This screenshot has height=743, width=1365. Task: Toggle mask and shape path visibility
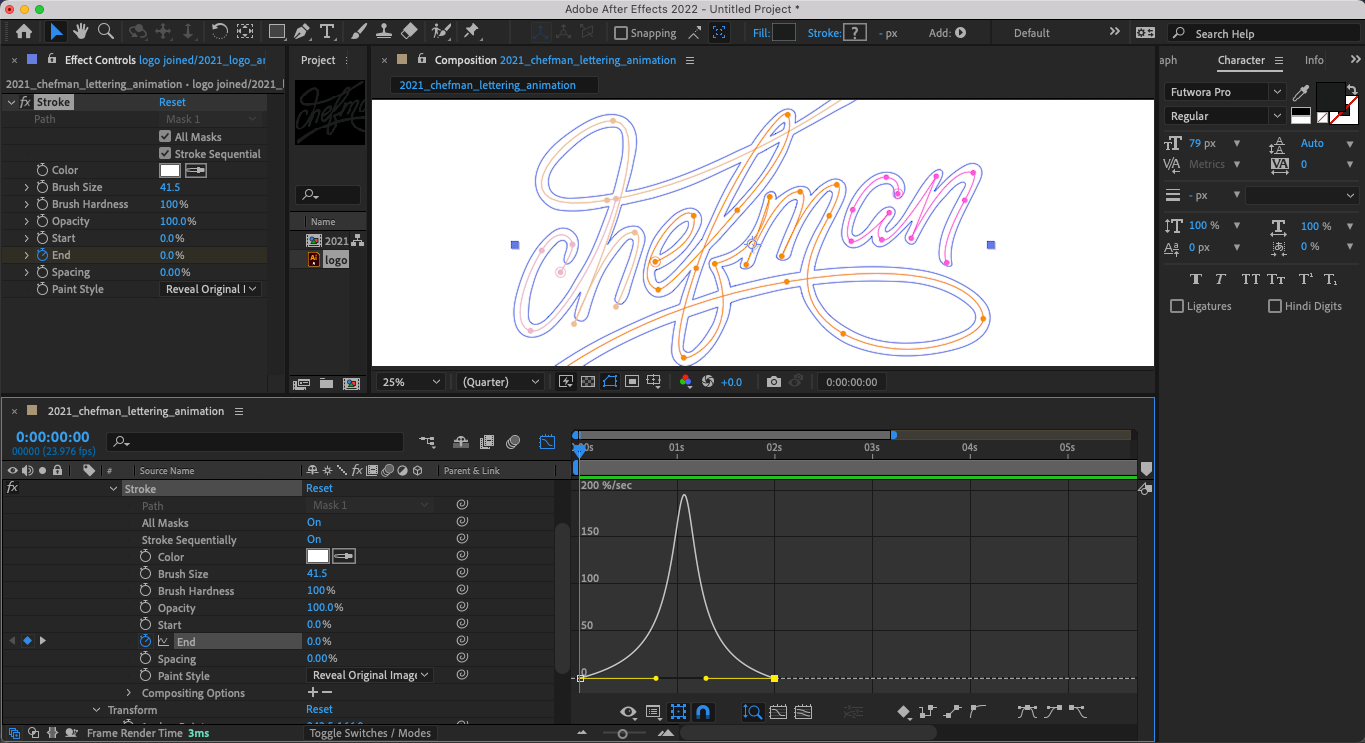[609, 382]
